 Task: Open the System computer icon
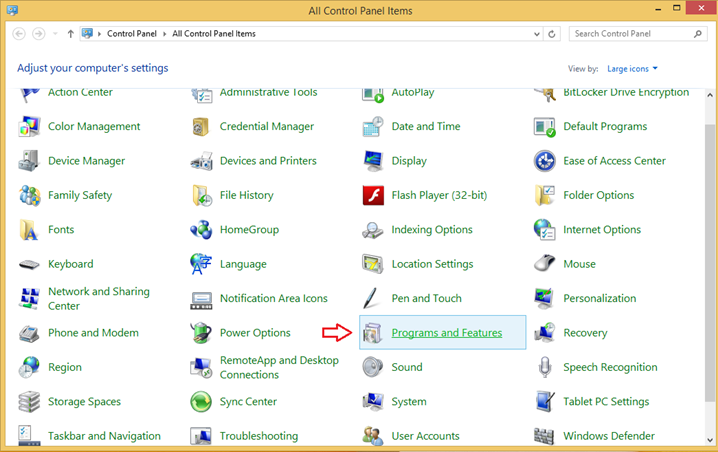[x=373, y=402]
